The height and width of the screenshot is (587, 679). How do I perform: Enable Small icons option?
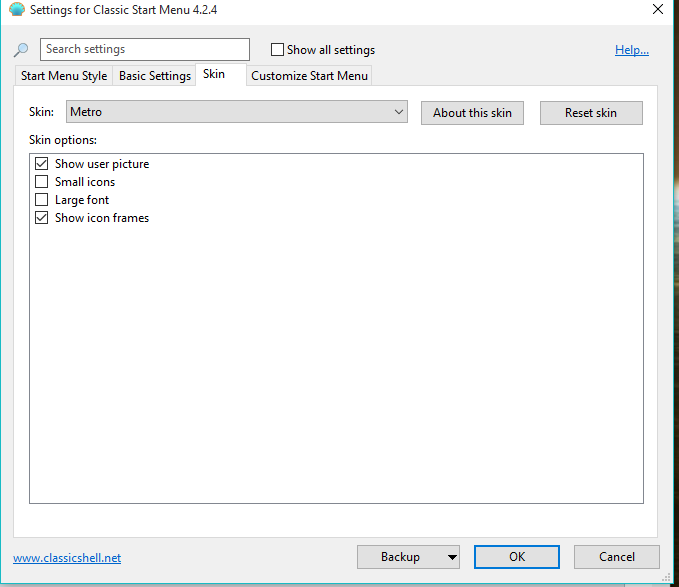click(42, 182)
